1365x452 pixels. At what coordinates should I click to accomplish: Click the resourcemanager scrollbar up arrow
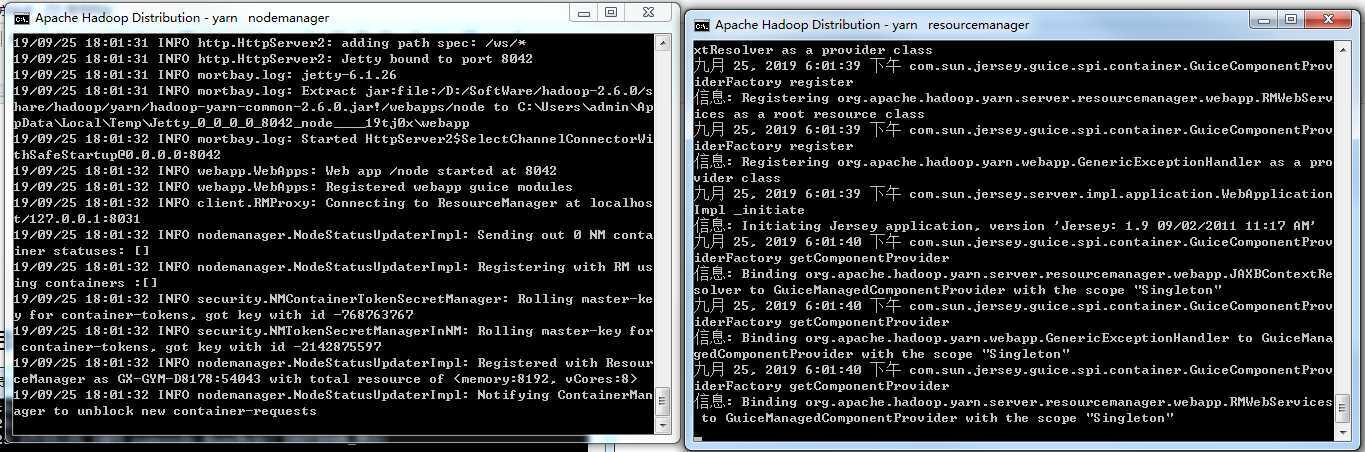pyautogui.click(x=1341, y=49)
